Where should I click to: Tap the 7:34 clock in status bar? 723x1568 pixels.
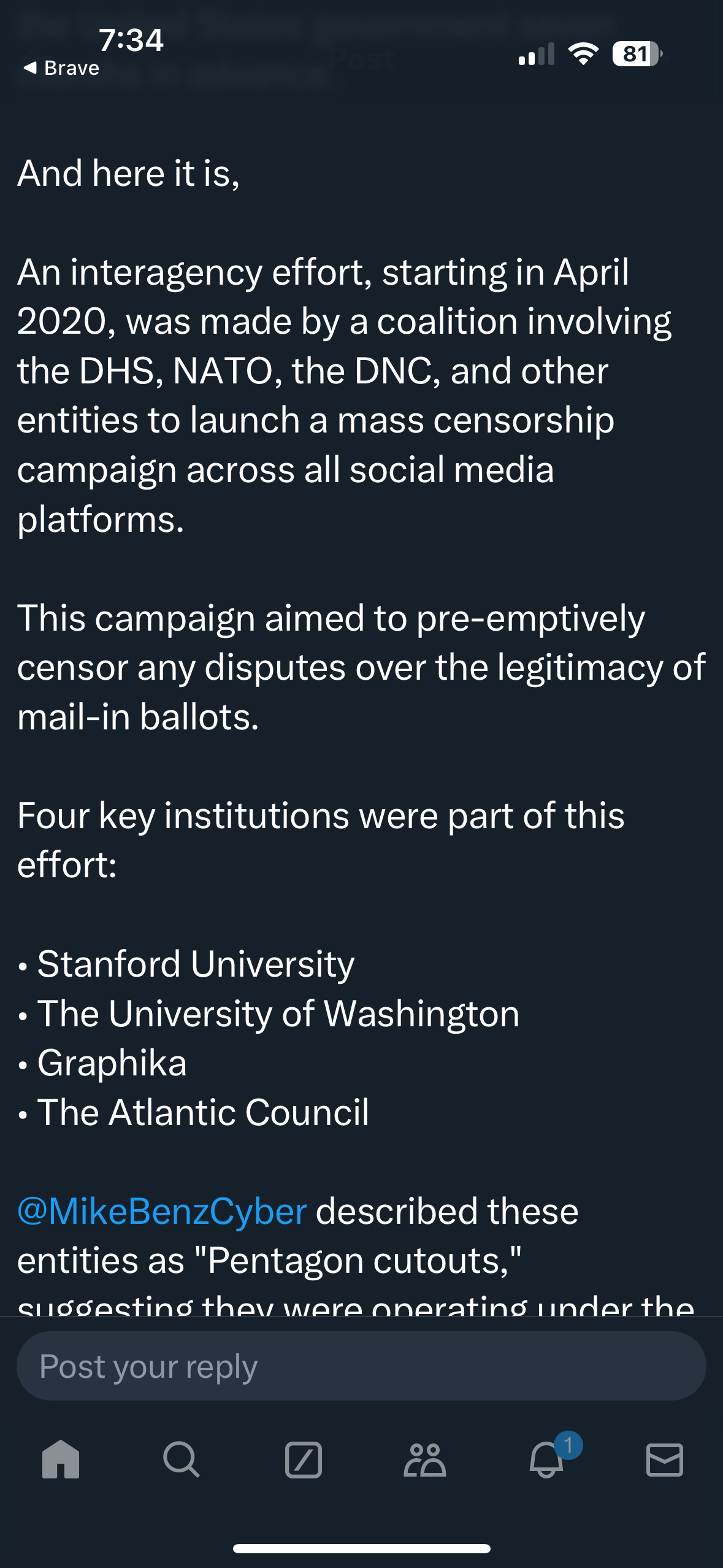pos(131,40)
